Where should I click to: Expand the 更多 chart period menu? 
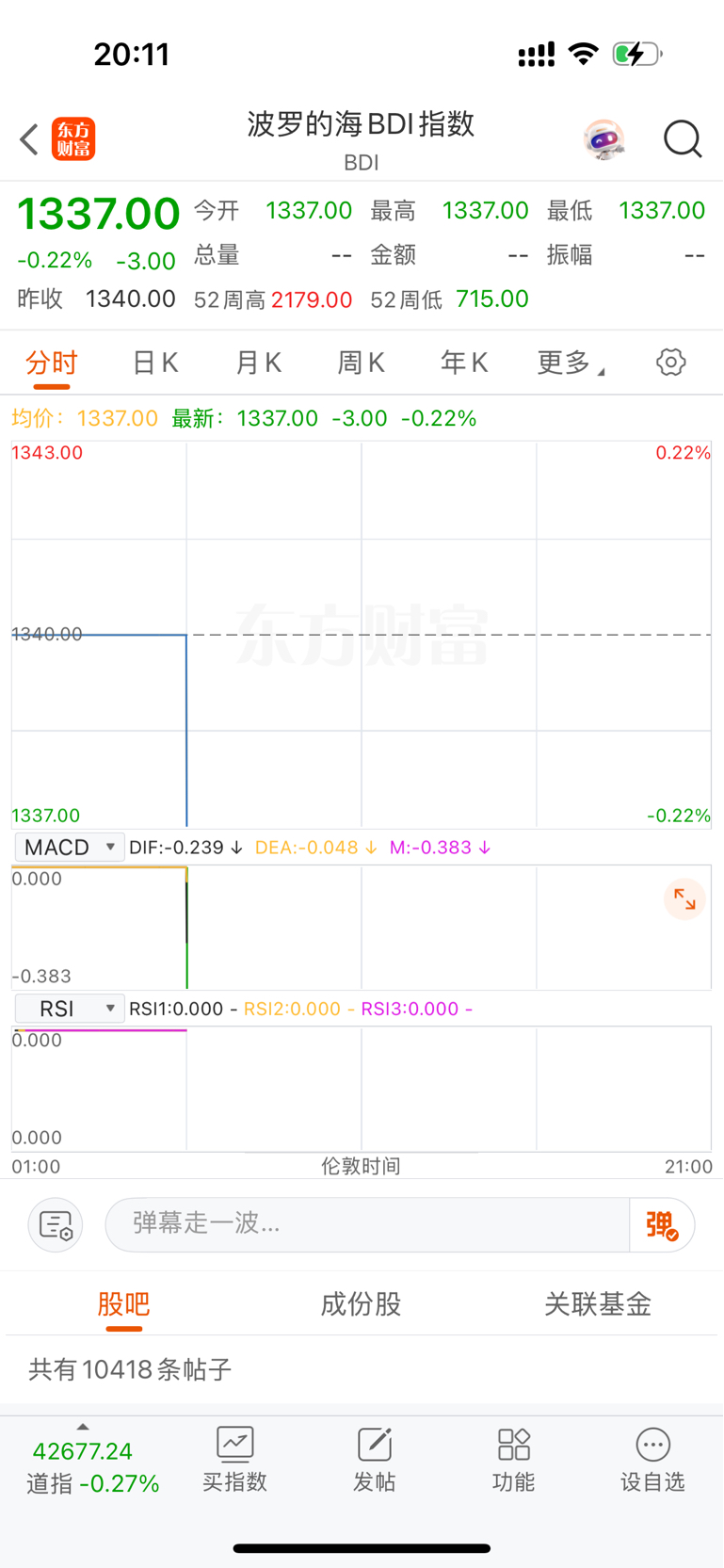571,363
